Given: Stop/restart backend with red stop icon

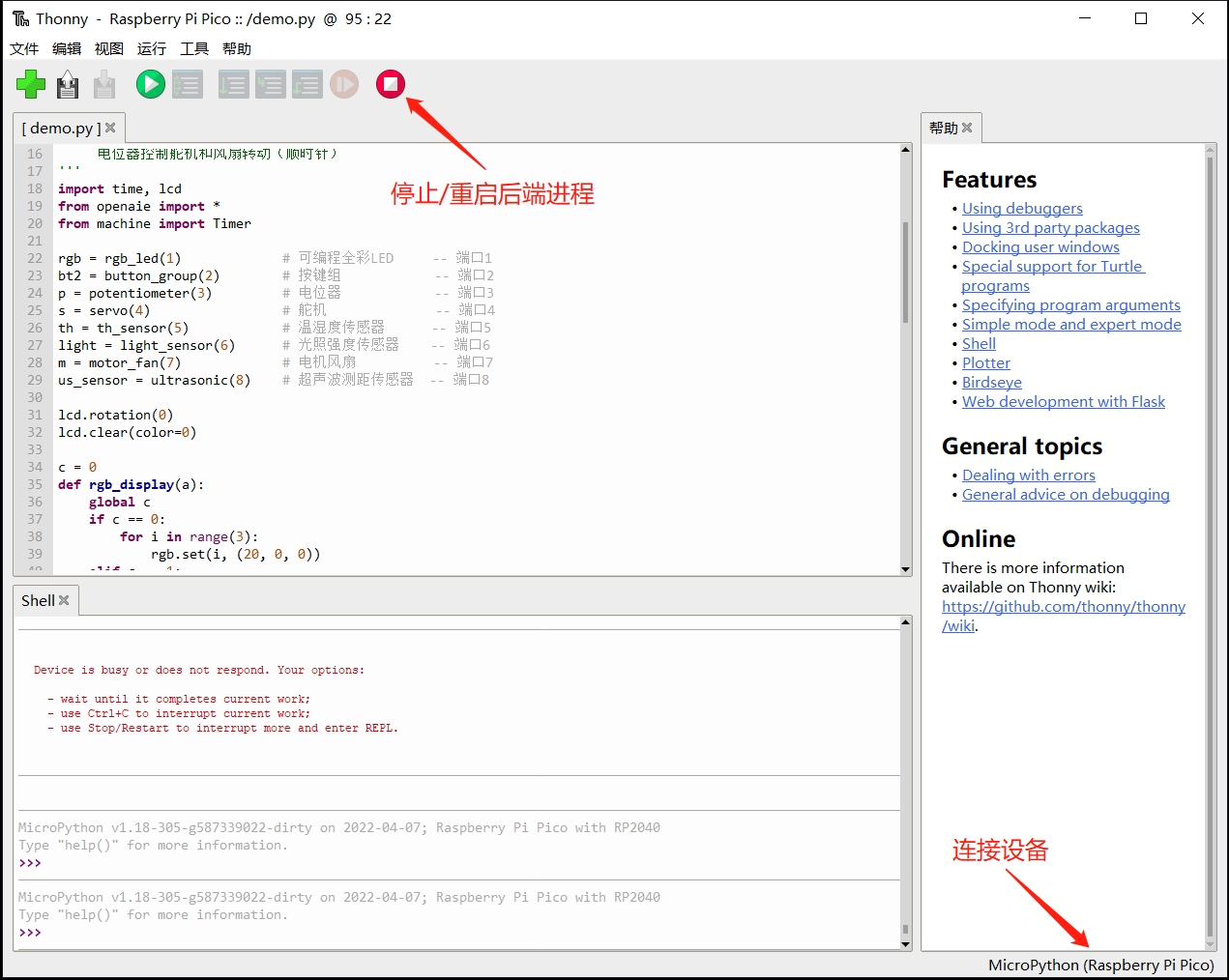Looking at the screenshot, I should (390, 84).
